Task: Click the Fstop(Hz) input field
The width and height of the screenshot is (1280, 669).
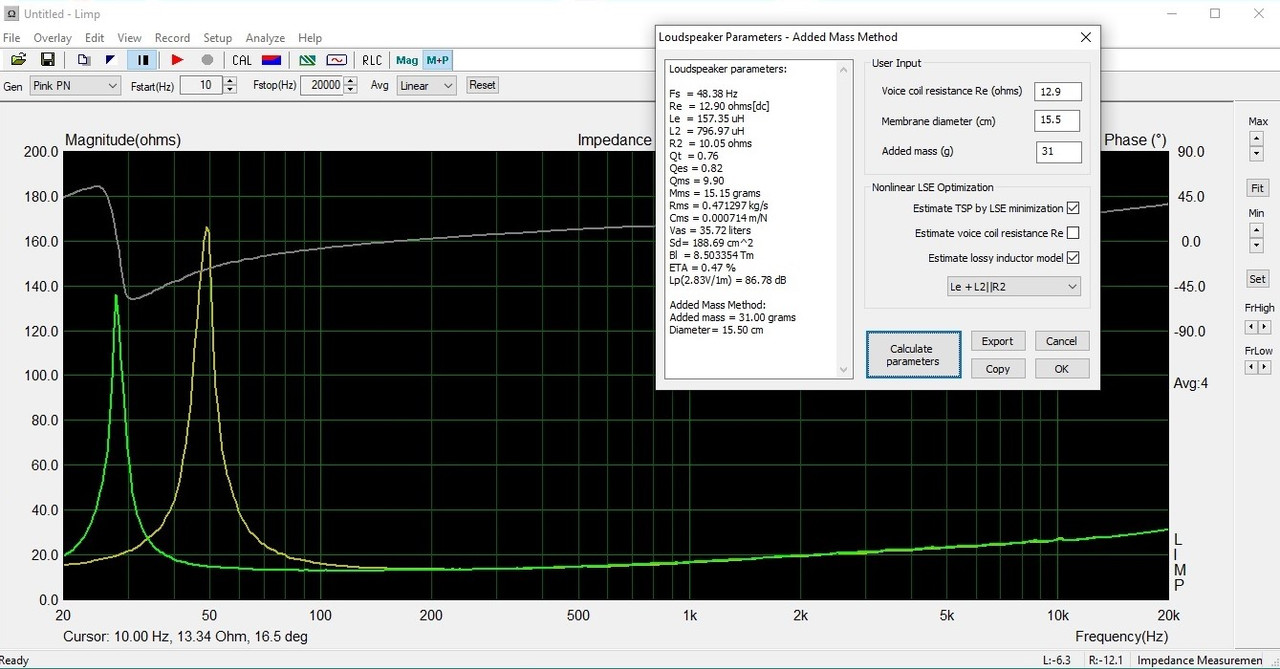Action: pos(321,86)
